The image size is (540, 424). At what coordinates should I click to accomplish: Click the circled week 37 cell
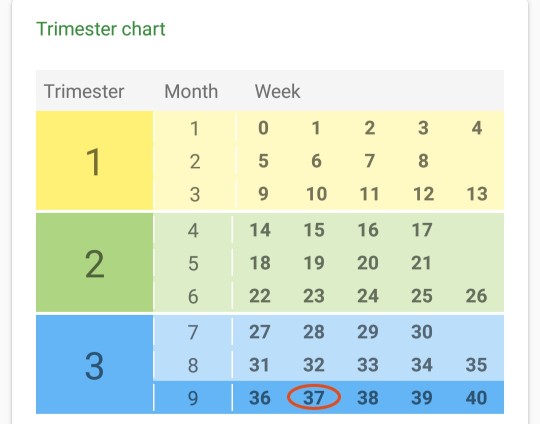tap(314, 397)
